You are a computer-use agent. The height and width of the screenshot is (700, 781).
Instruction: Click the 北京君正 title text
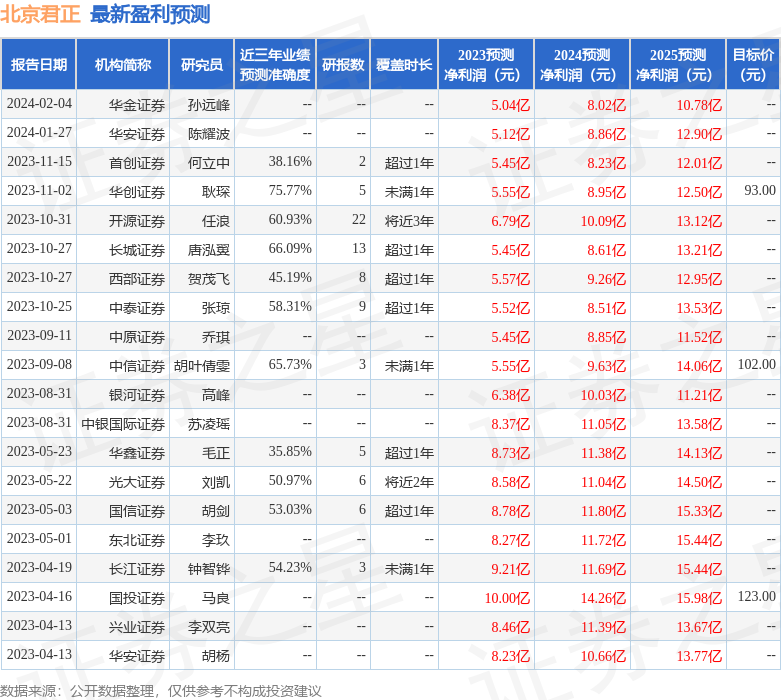pos(40,14)
